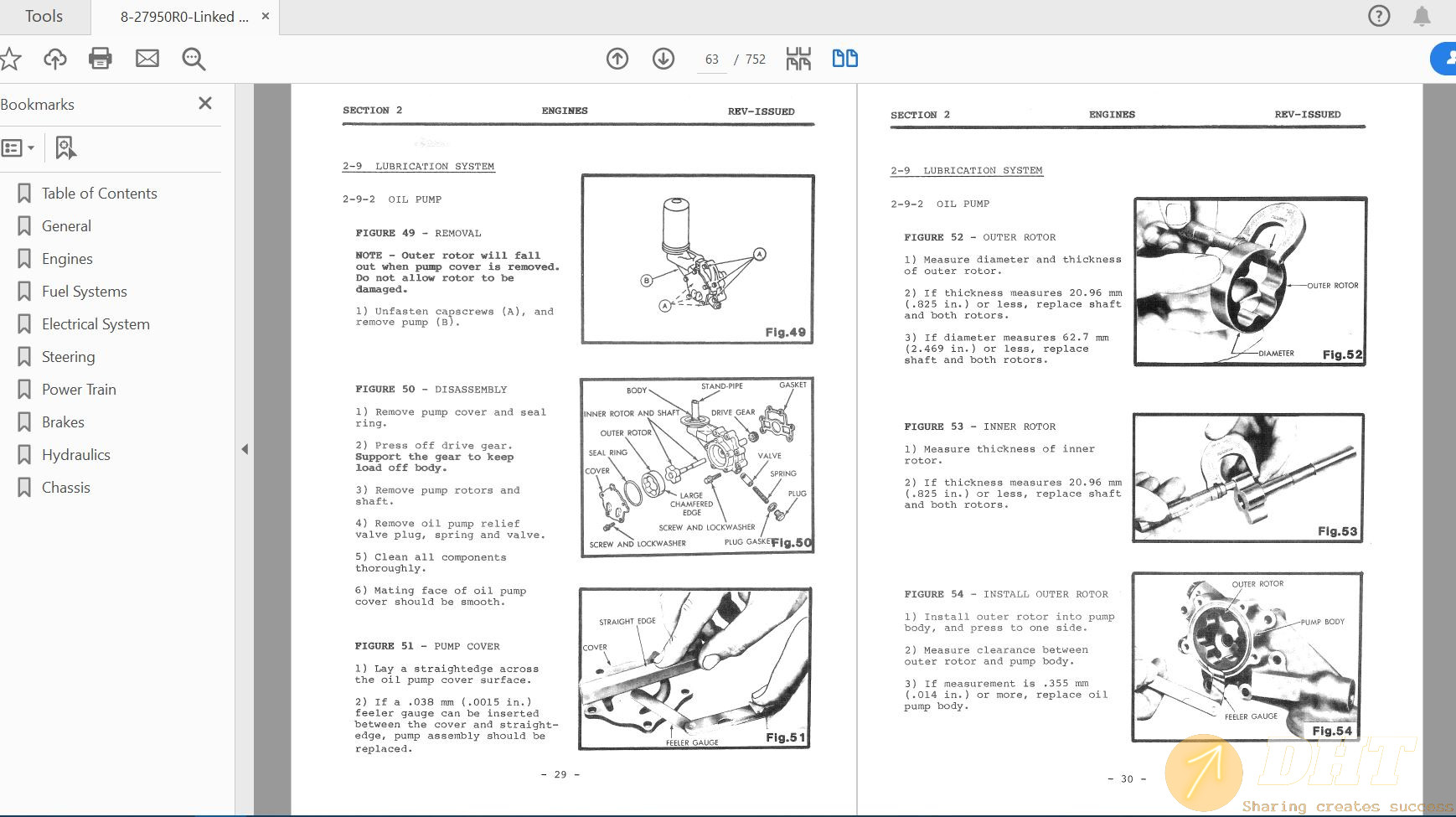Go to next page with down arrow
The height and width of the screenshot is (817, 1456).
[x=663, y=59]
